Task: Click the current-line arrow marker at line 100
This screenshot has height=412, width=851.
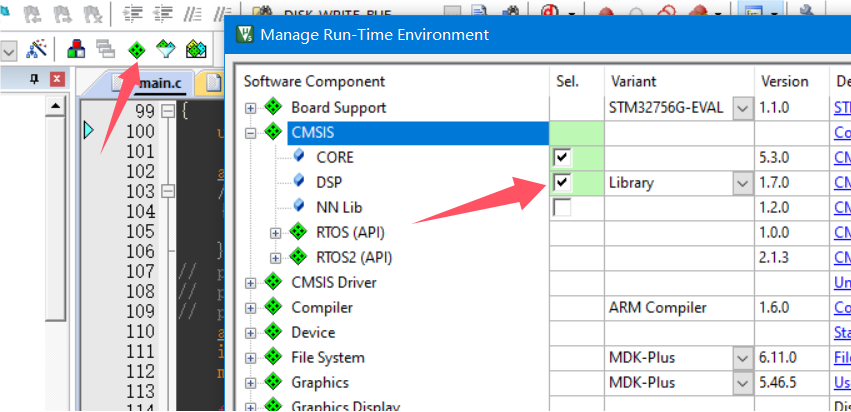Action: point(89,131)
